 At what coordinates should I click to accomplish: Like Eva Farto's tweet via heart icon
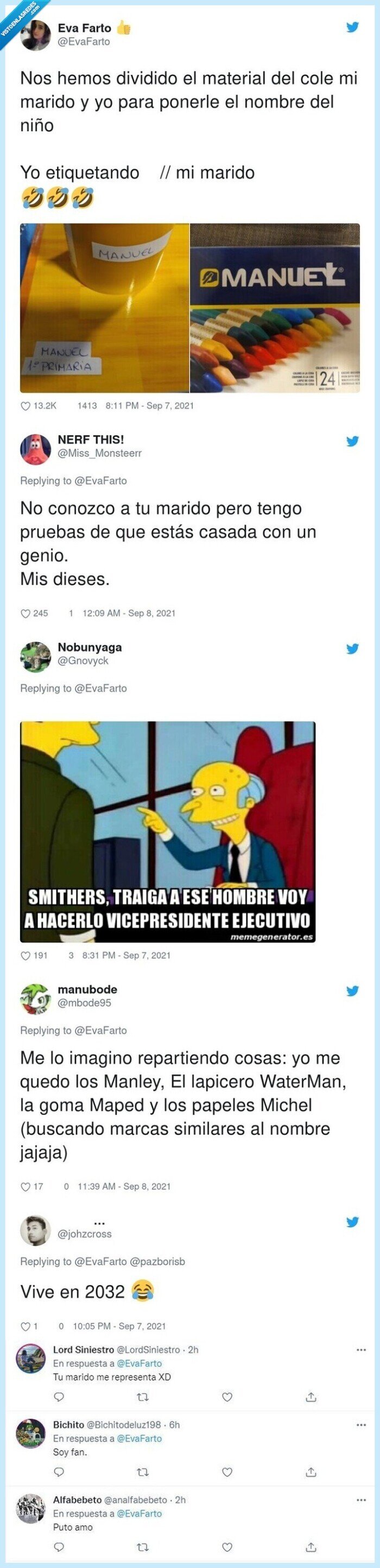tap(26, 406)
